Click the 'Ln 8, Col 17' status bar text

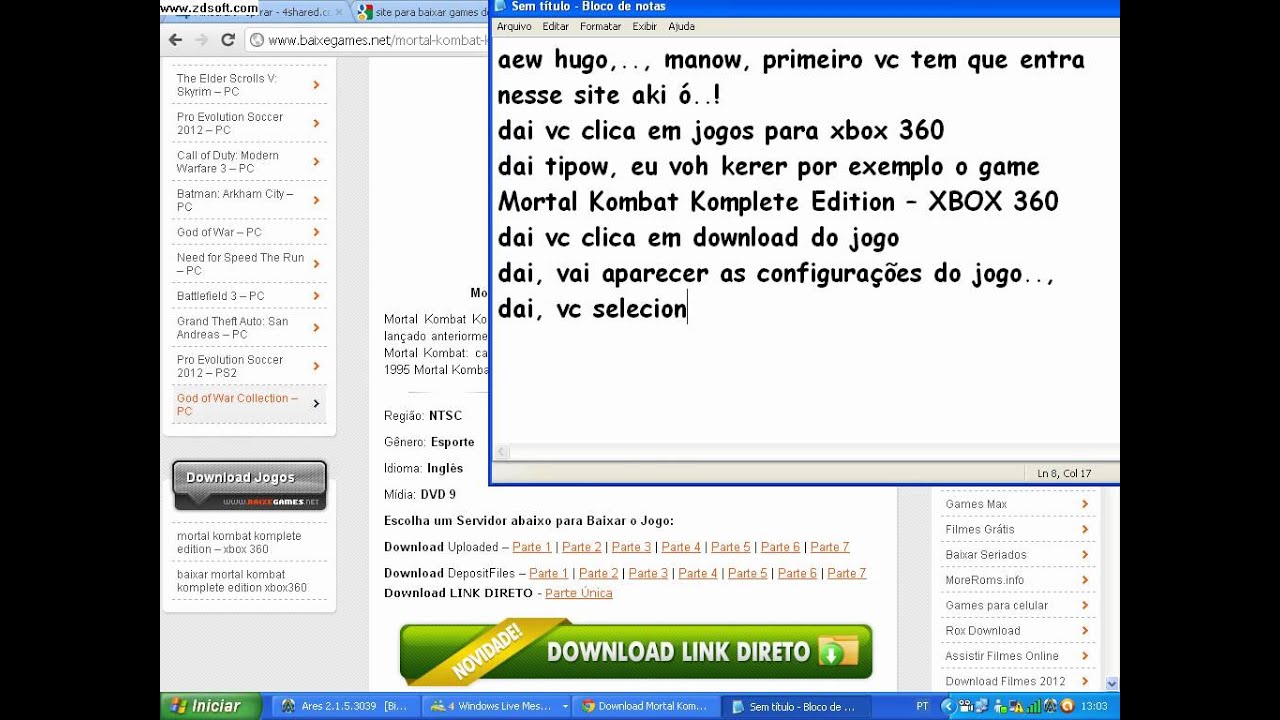1064,473
